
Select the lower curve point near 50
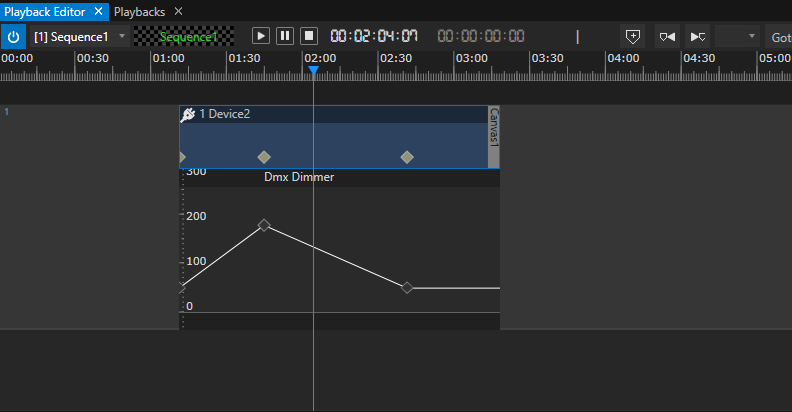tap(407, 288)
